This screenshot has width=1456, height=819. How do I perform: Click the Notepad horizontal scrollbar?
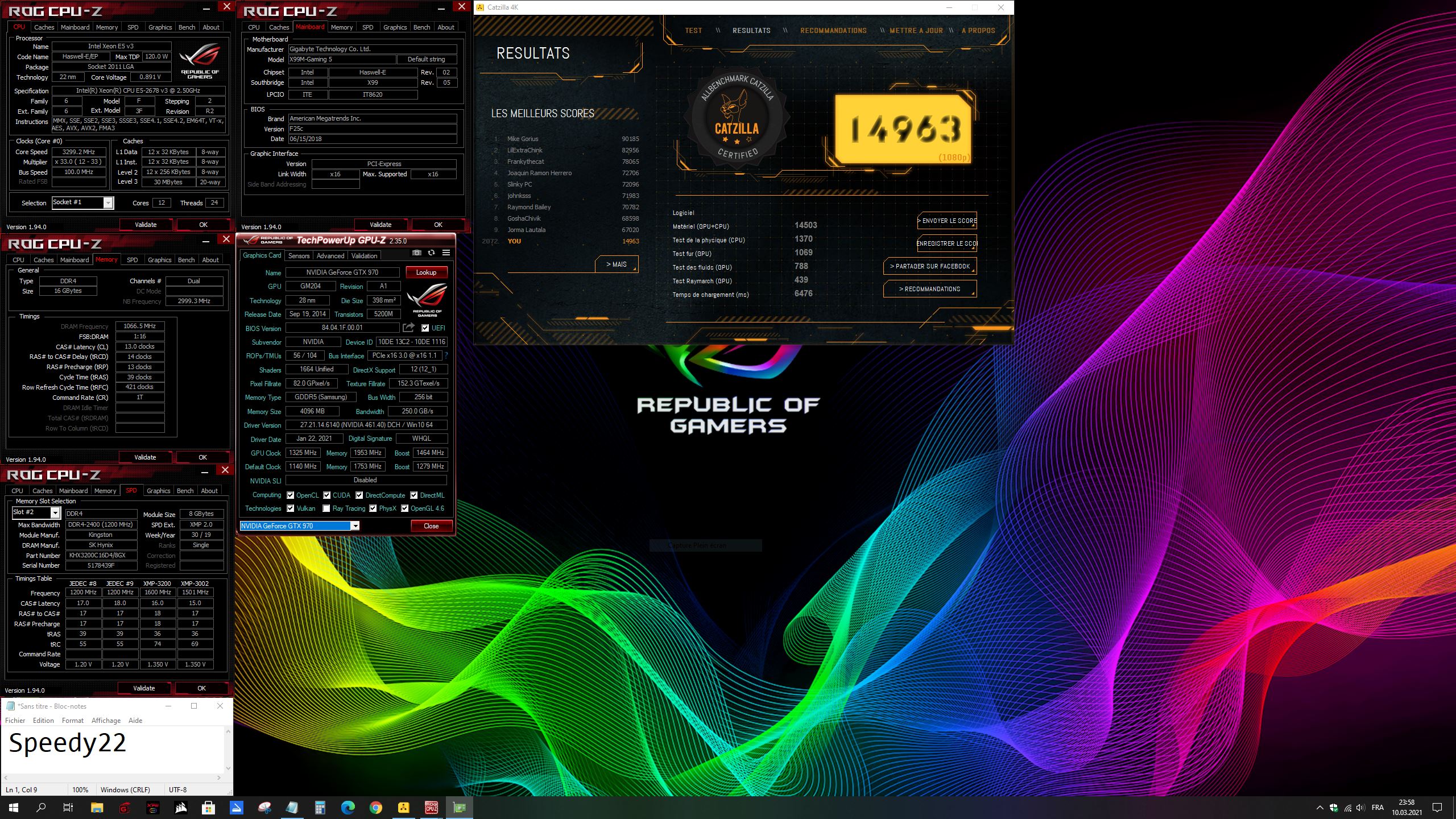(113, 777)
